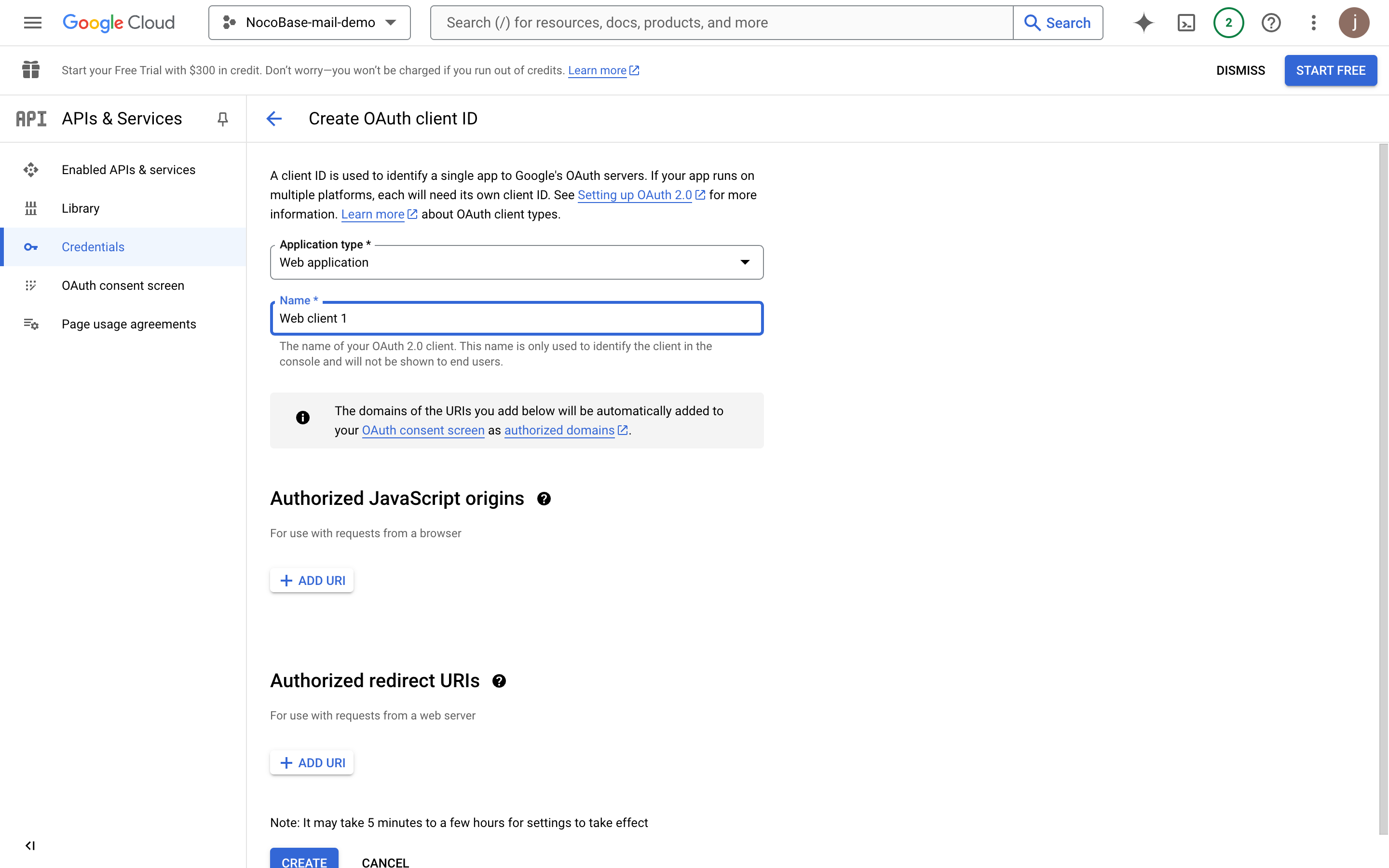Follow the Setting up OAuth 2.0 link

634,195
